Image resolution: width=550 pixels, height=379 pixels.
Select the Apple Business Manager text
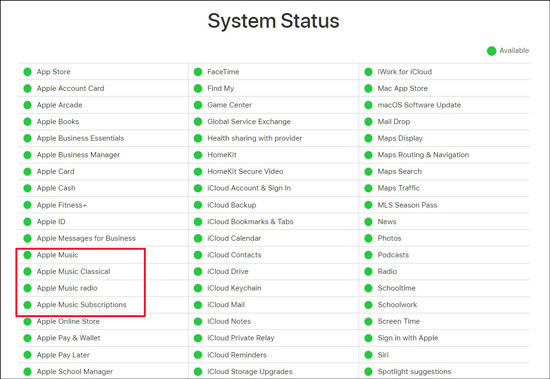tap(78, 155)
